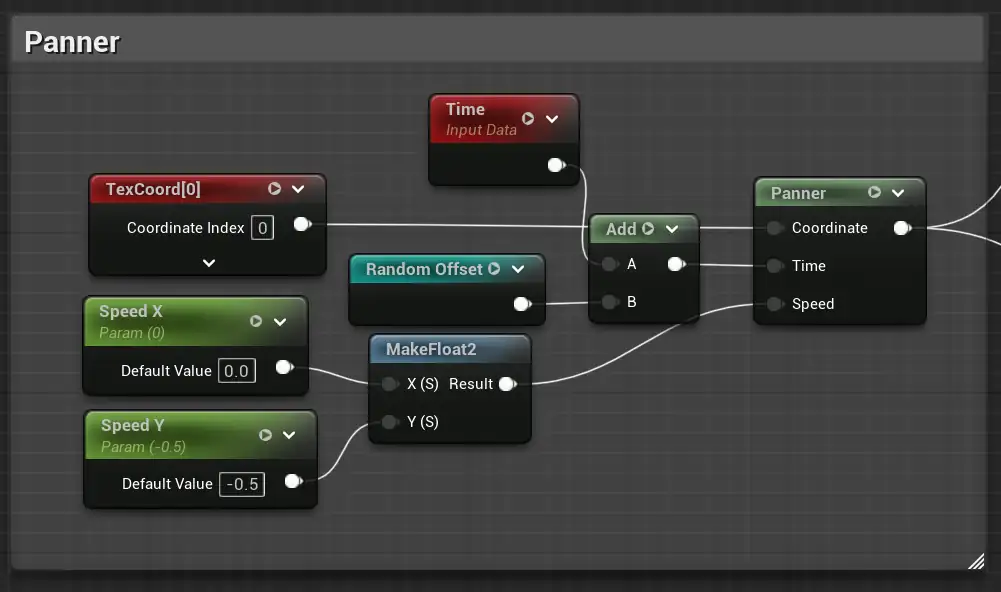The width and height of the screenshot is (1001, 592).
Task: Click the MakeFloat2 Y (S) input pin
Action: point(389,421)
